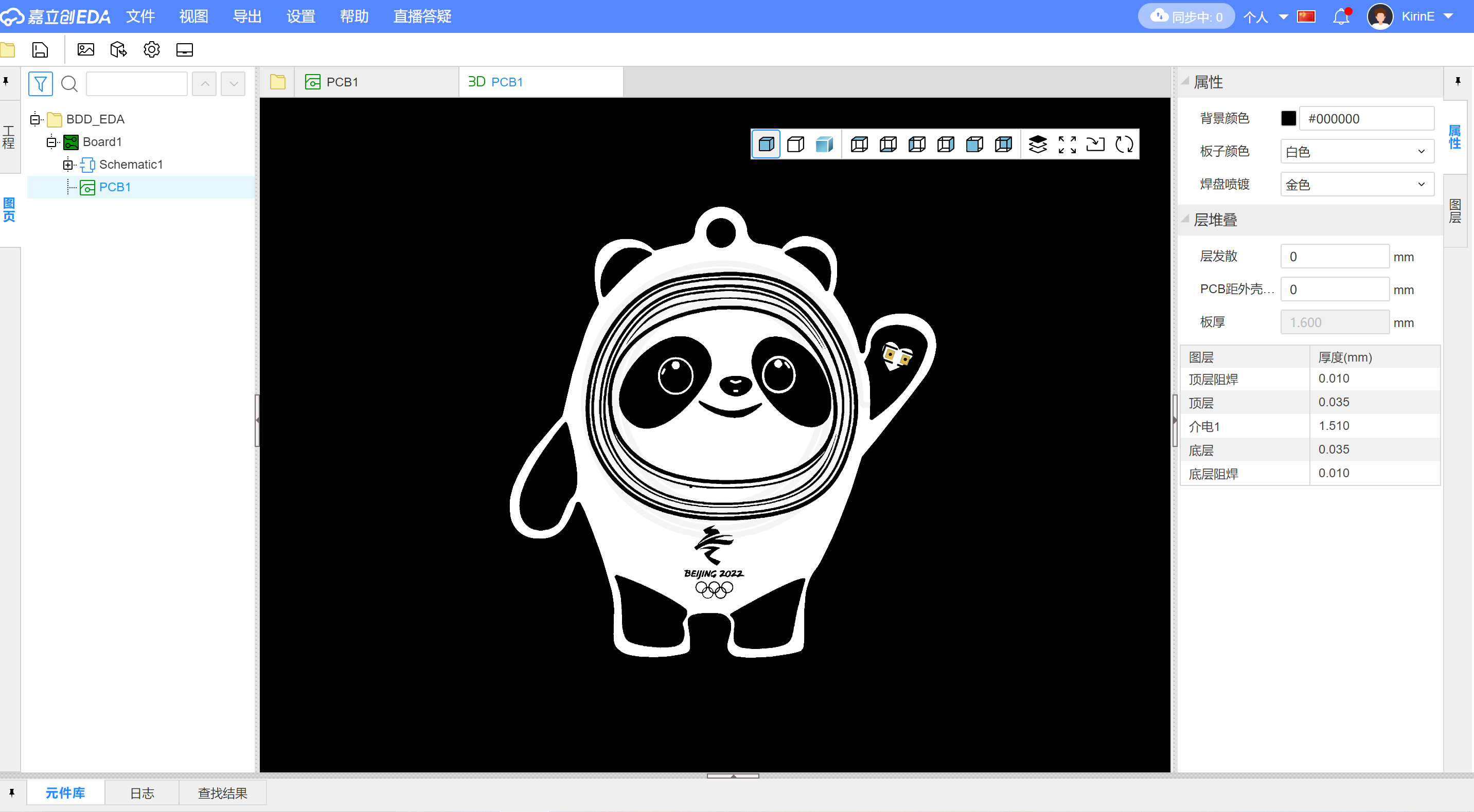
Task: Unpin the right properties panel pin
Action: point(1458,81)
